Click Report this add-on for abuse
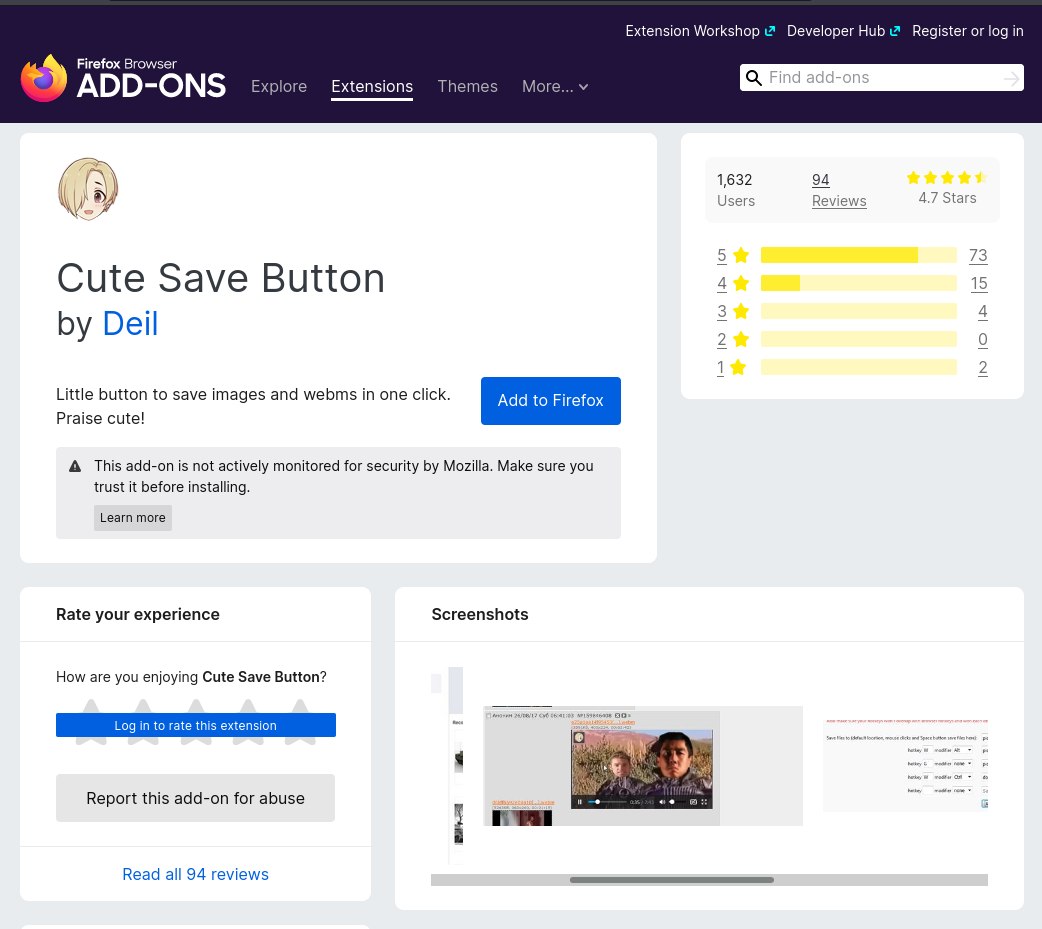The height and width of the screenshot is (929, 1042). pyautogui.click(x=195, y=798)
